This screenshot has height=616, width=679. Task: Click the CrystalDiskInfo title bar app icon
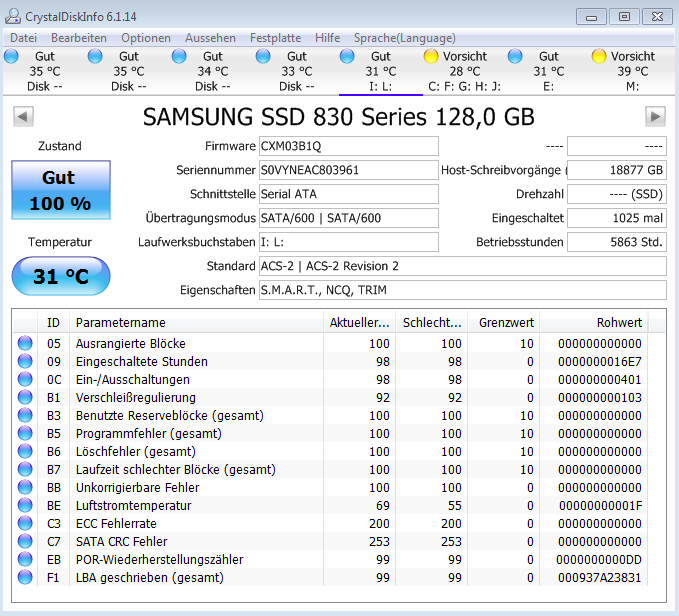(x=13, y=16)
